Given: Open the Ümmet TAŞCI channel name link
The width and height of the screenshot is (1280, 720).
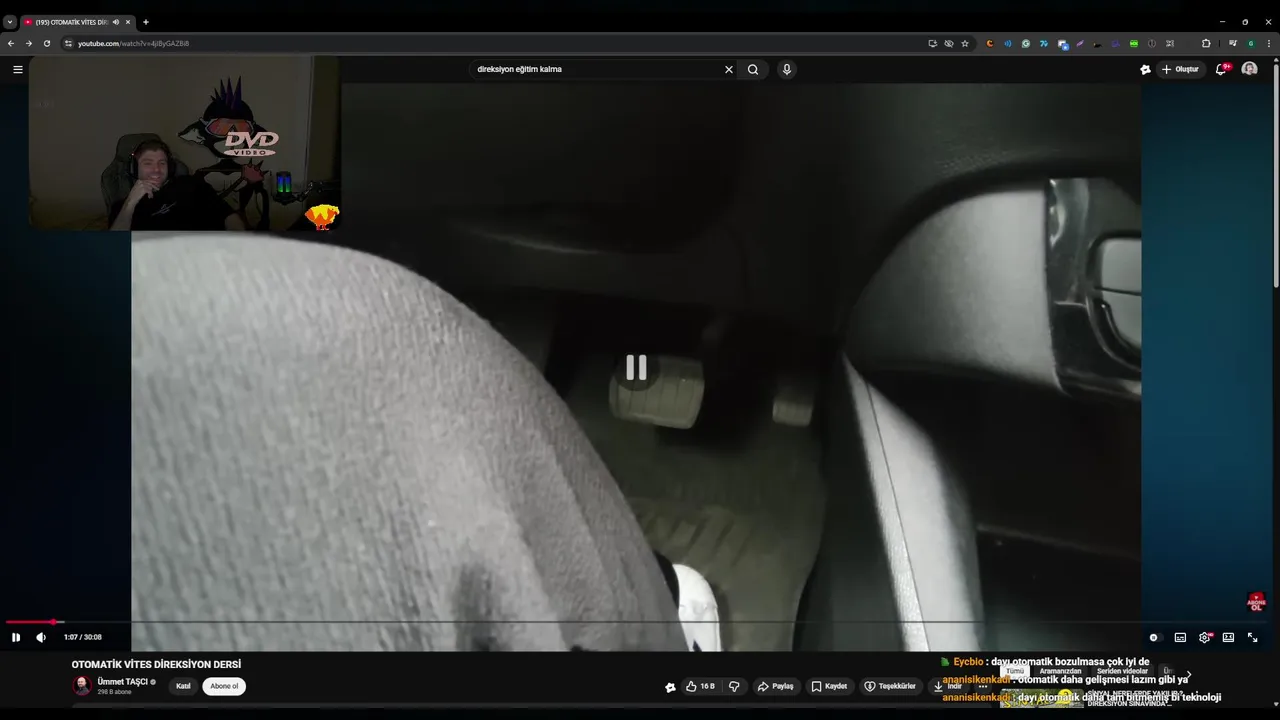Looking at the screenshot, I should [122, 682].
